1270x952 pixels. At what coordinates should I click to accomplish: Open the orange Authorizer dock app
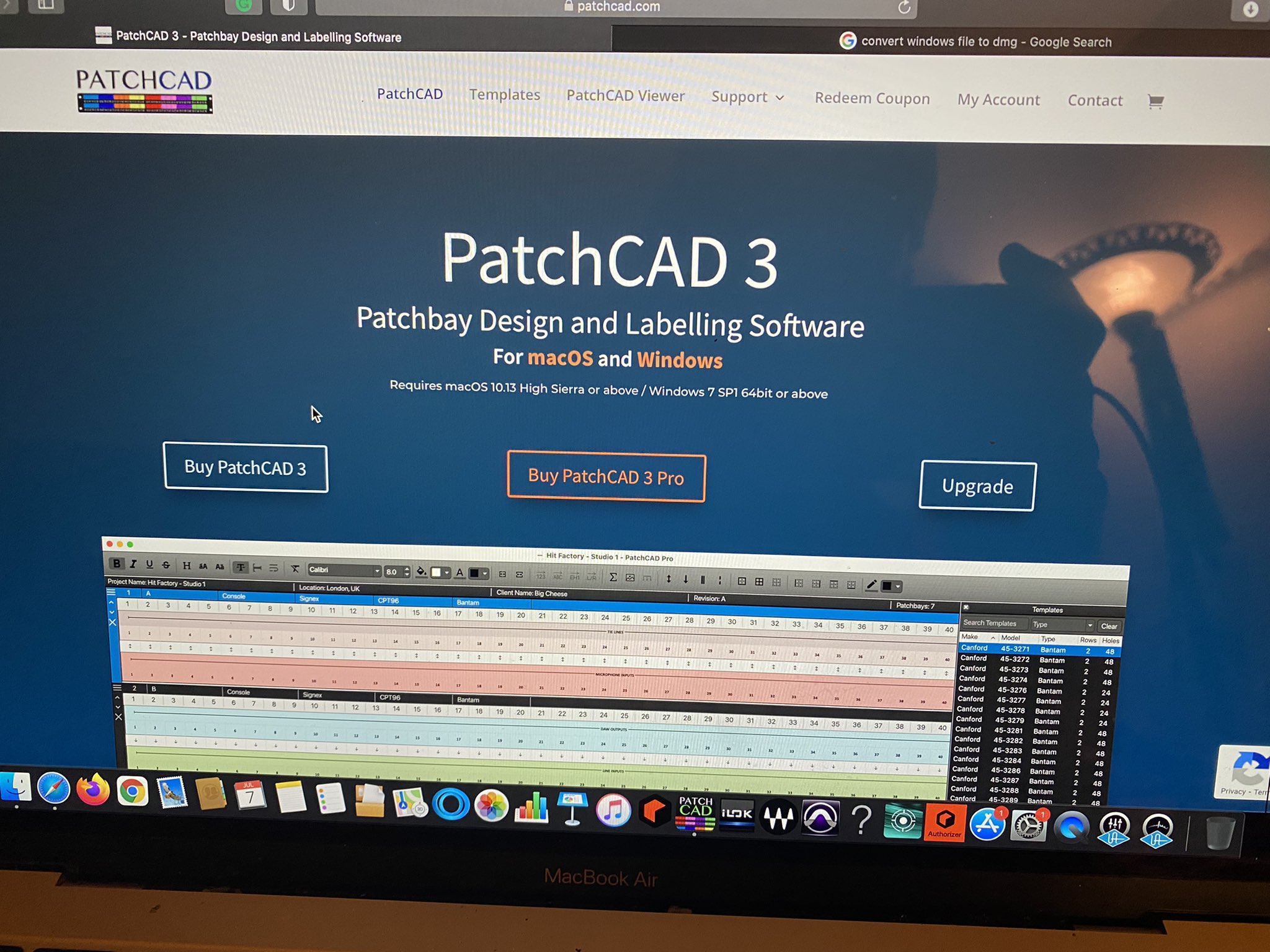pyautogui.click(x=944, y=822)
